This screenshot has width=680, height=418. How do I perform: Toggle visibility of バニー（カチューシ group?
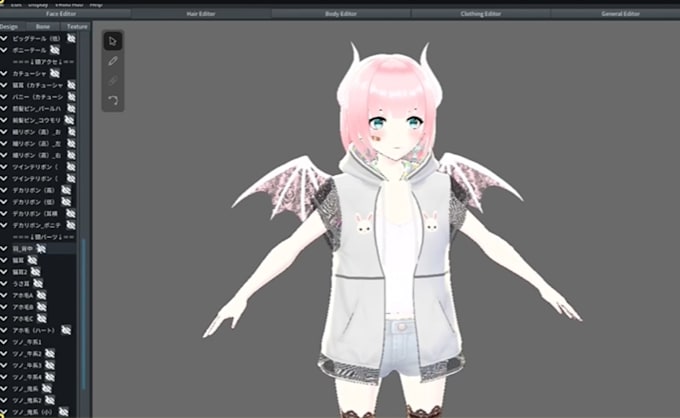pyautogui.click(x=71, y=97)
